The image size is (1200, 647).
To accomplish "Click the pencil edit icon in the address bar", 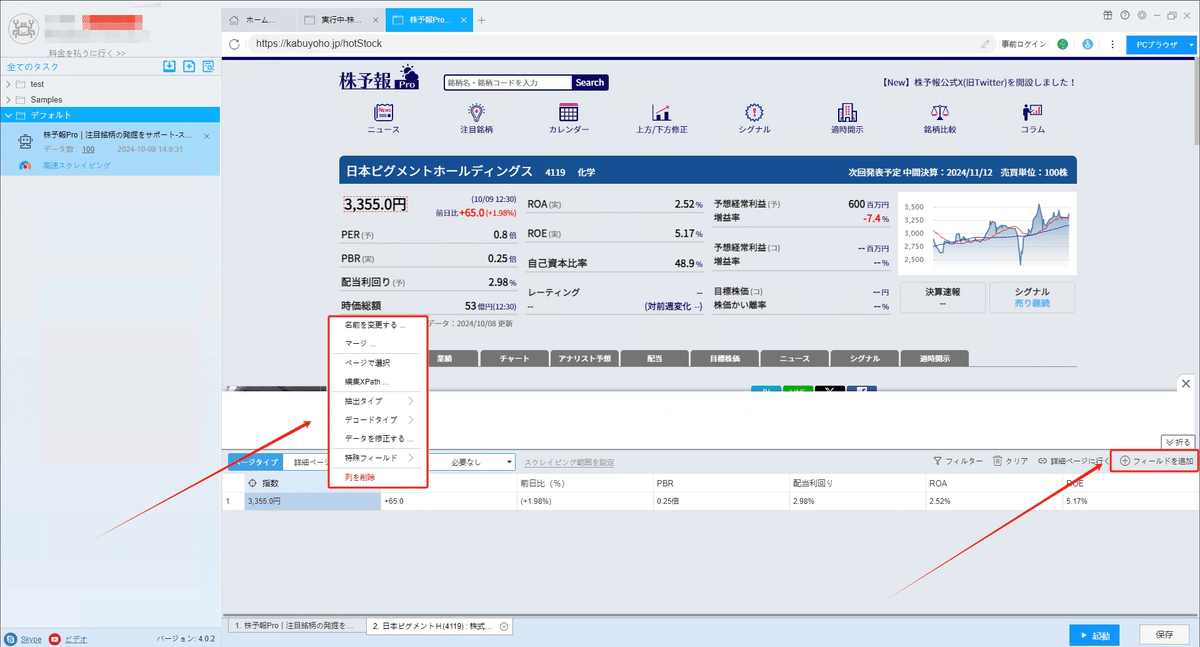I will point(987,44).
